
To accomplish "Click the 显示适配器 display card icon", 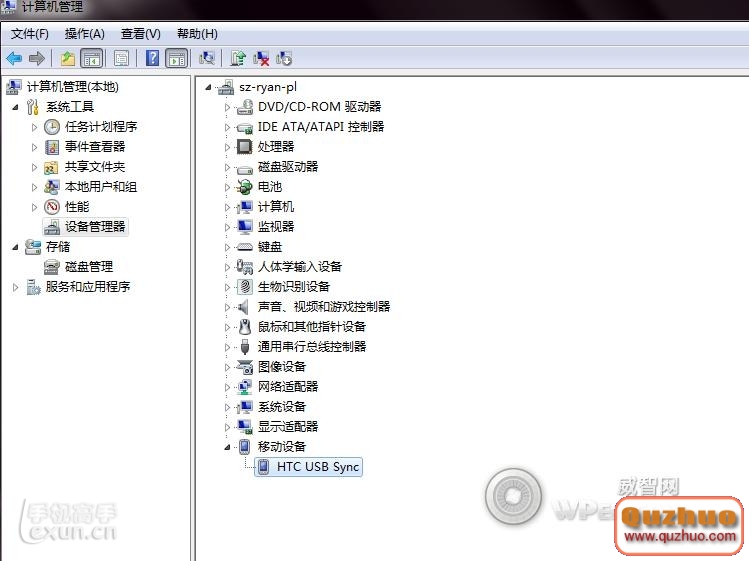I will point(245,427).
